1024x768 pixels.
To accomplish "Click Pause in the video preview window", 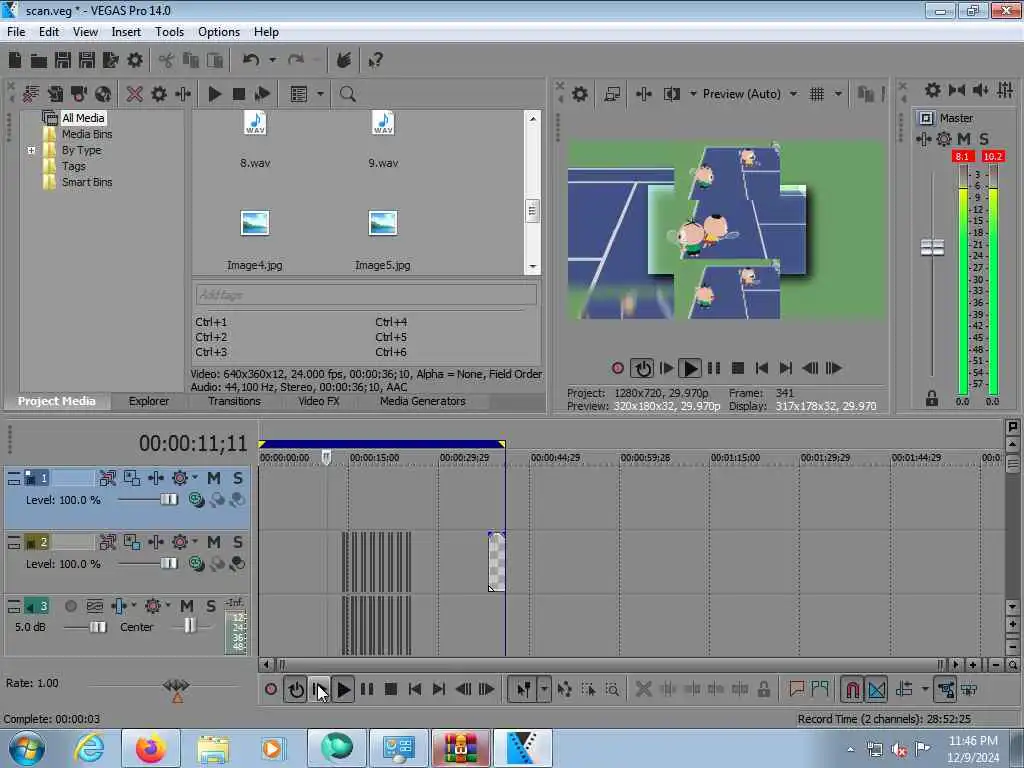I will [714, 368].
